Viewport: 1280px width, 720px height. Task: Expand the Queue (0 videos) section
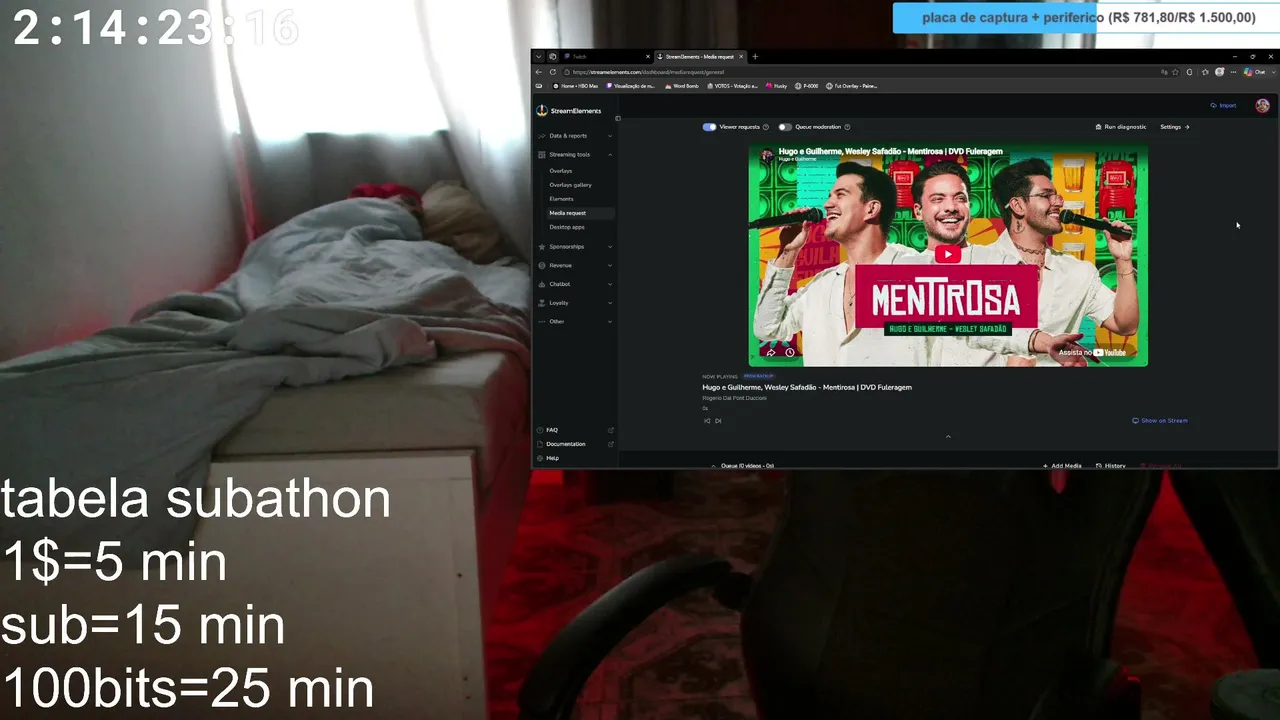coord(742,466)
